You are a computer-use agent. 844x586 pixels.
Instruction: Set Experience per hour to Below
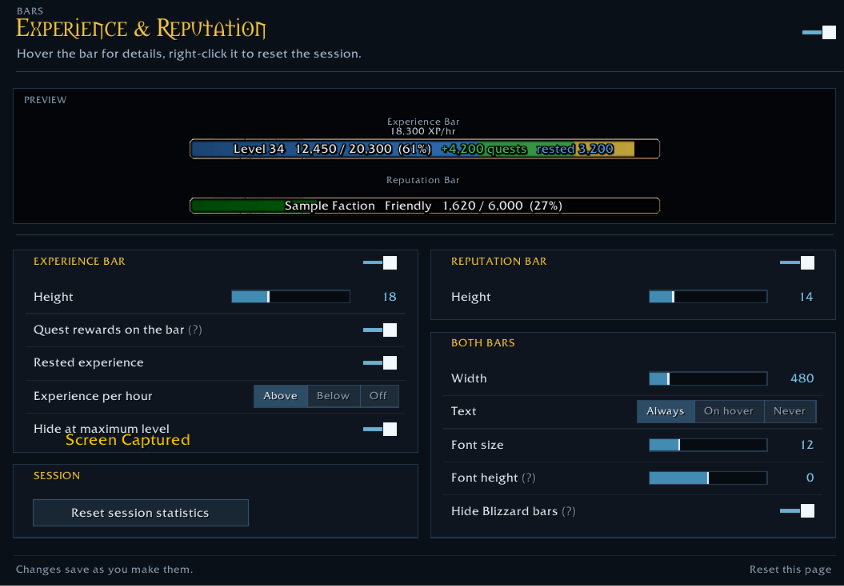333,396
